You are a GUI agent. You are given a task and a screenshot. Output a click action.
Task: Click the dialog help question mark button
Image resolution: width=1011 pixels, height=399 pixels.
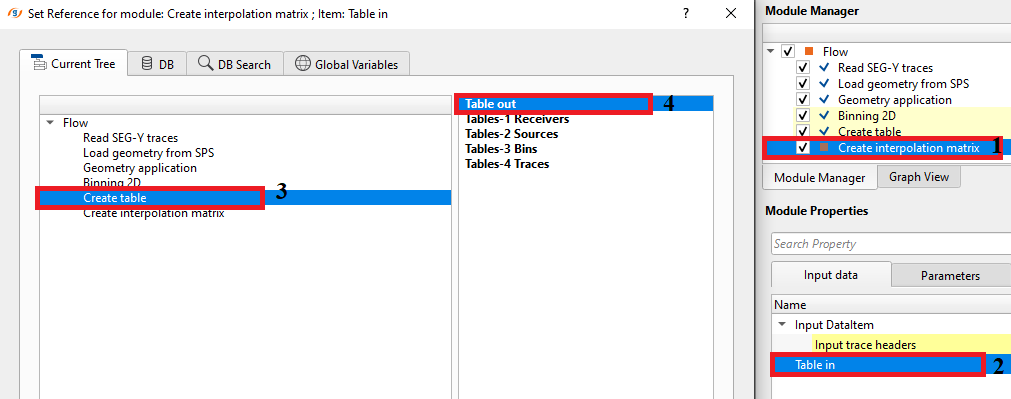click(x=687, y=14)
